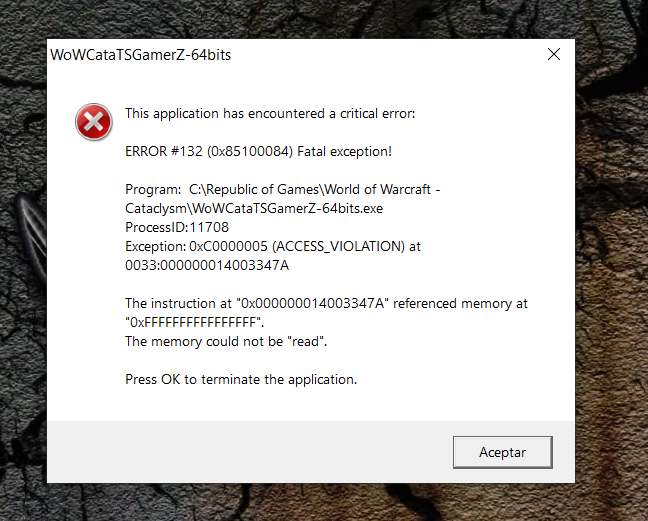Click the 'Fatal exception!' text
648x521 pixels.
pyautogui.click(x=344, y=152)
